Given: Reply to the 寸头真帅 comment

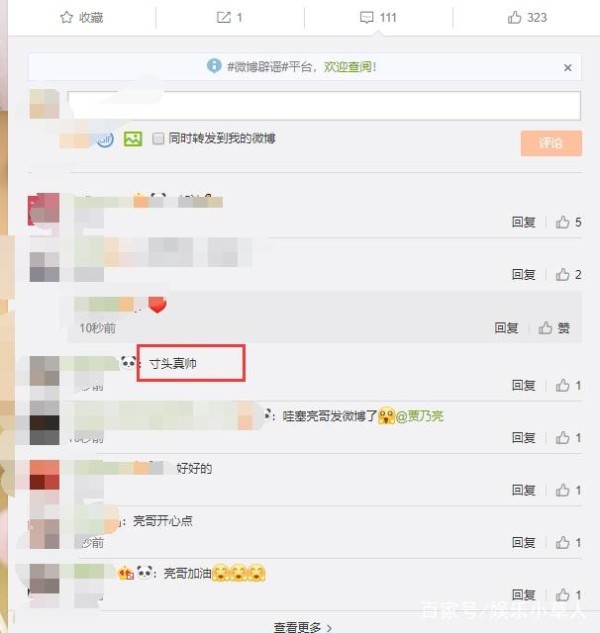Looking at the screenshot, I should (x=523, y=386).
